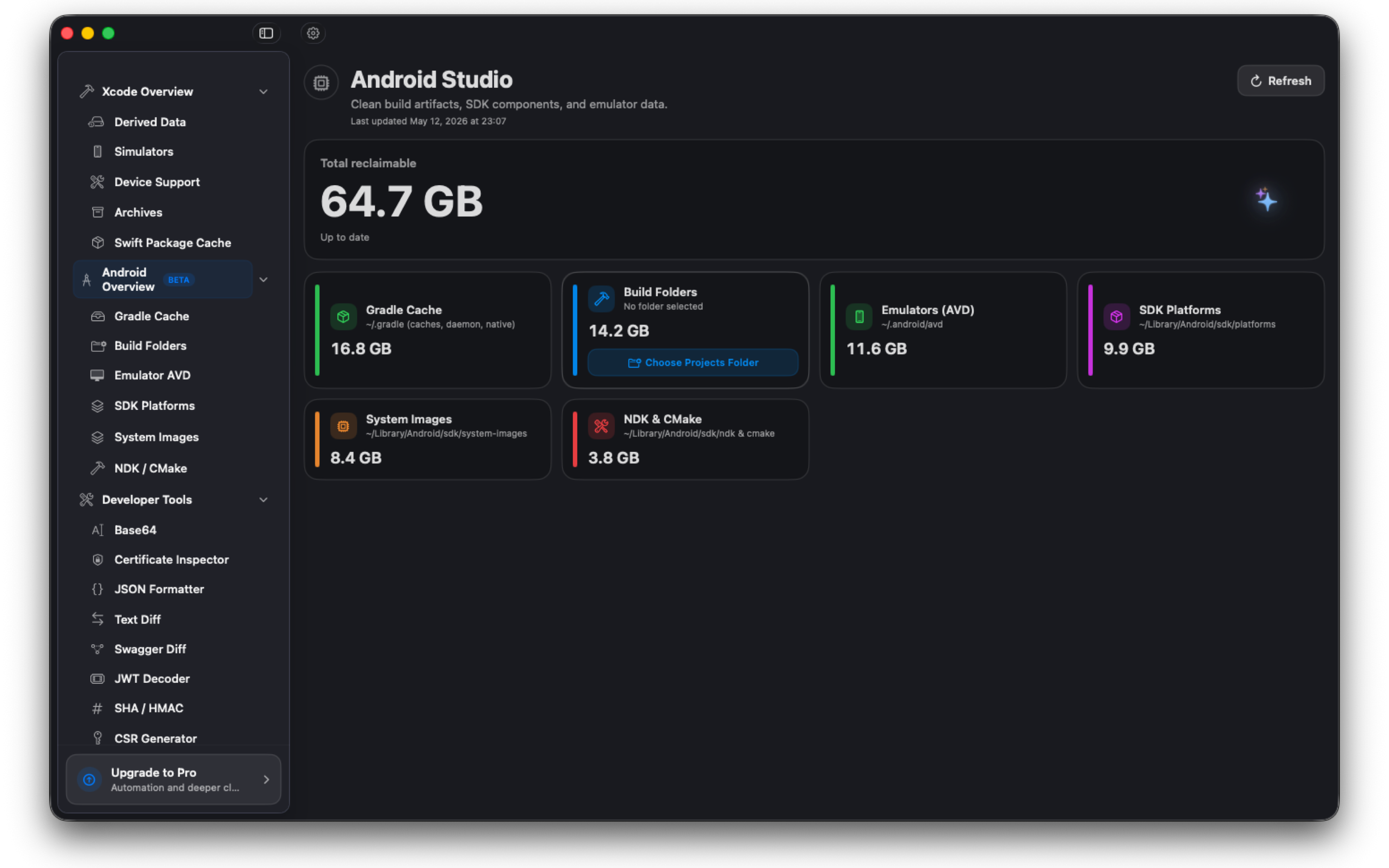Click the Last updated May 12, 2026 text
The width and height of the screenshot is (1389, 868).
pos(428,121)
